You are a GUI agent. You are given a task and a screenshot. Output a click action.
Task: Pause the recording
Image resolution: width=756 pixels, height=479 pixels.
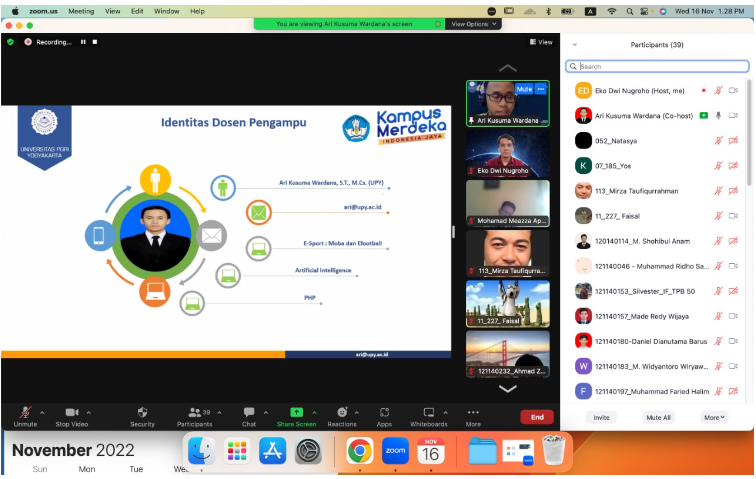(x=83, y=42)
